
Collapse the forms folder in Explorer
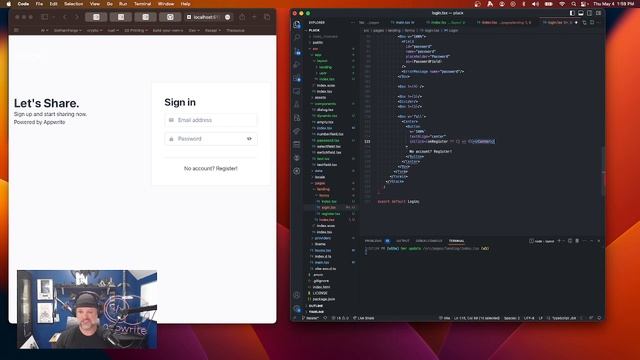click(x=324, y=196)
